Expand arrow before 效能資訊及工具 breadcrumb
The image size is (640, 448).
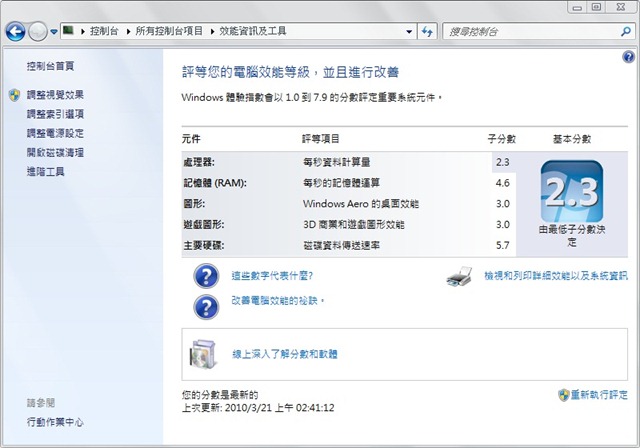coord(212,31)
